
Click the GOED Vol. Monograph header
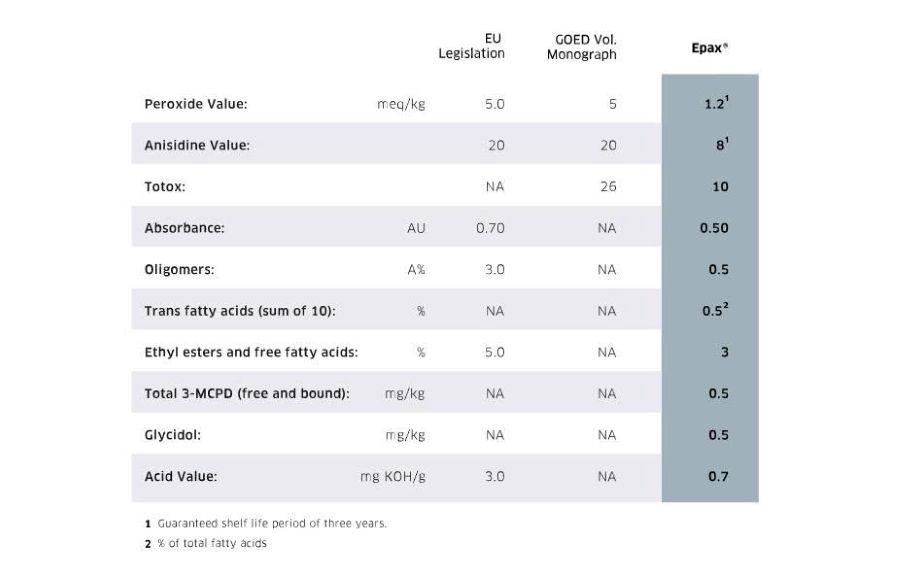(x=581, y=47)
